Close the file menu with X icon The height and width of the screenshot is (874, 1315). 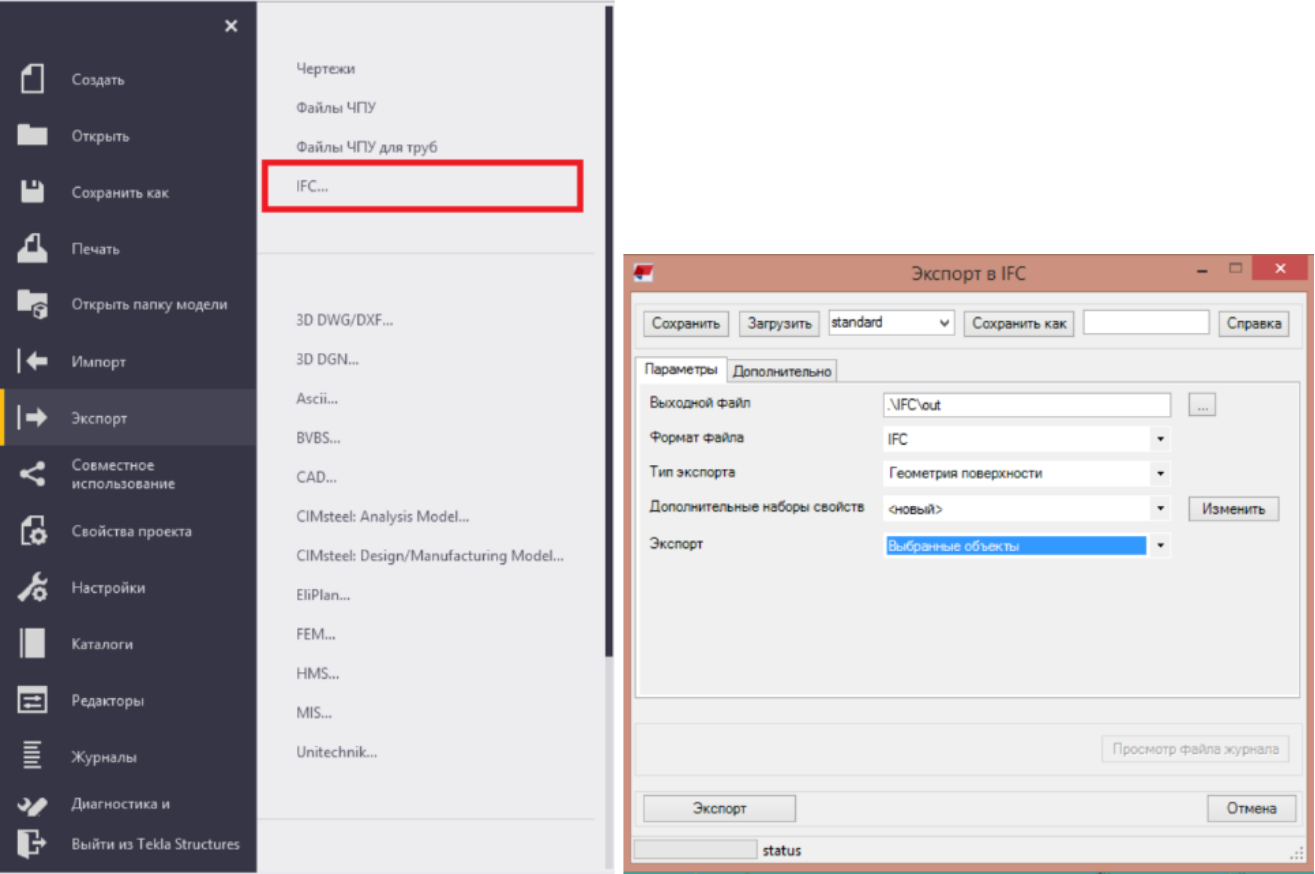(x=231, y=26)
